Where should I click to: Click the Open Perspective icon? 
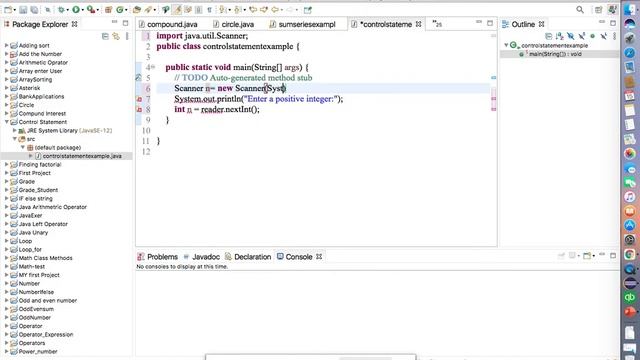pos(599,10)
